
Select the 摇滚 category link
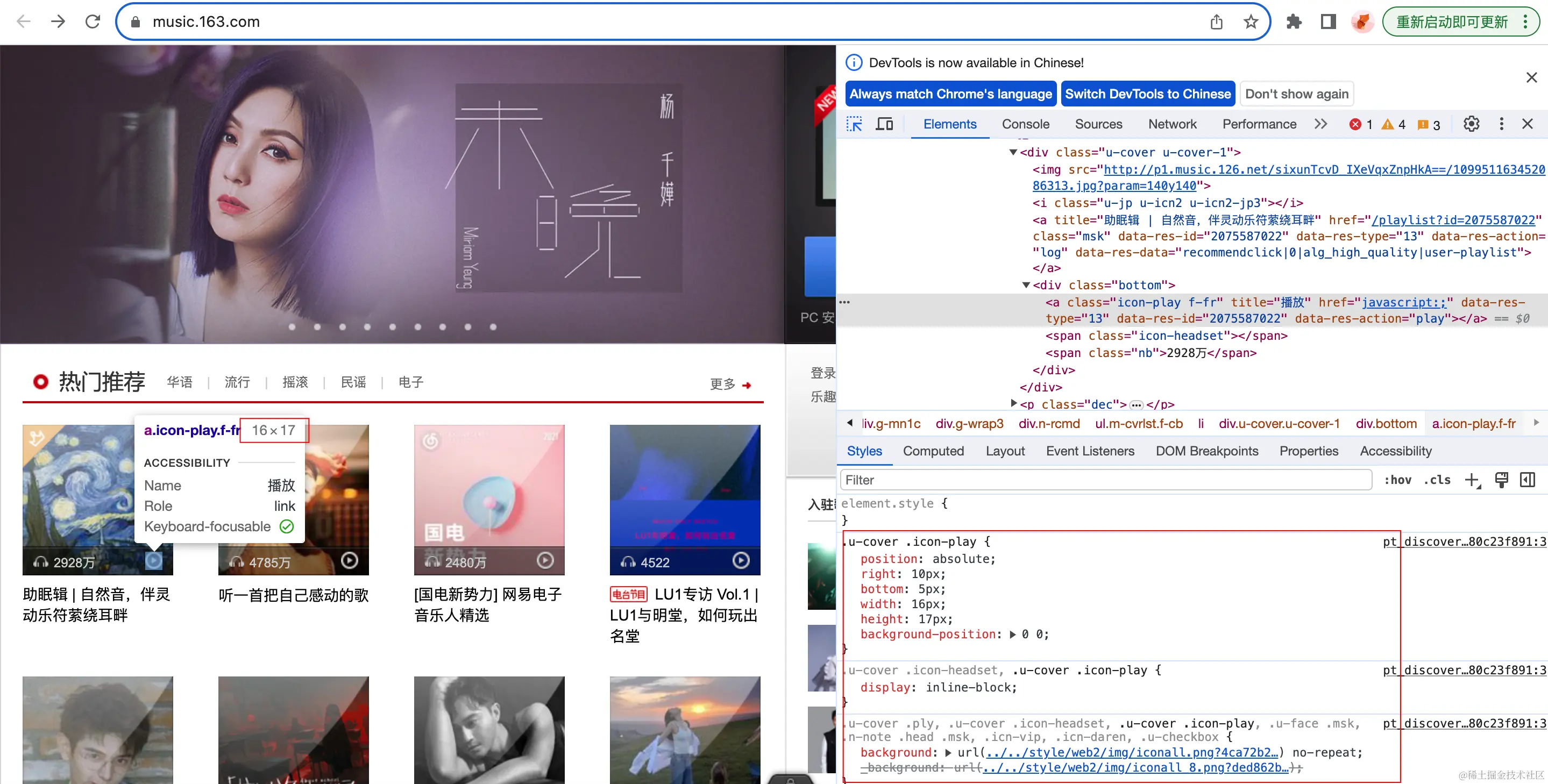pos(295,382)
